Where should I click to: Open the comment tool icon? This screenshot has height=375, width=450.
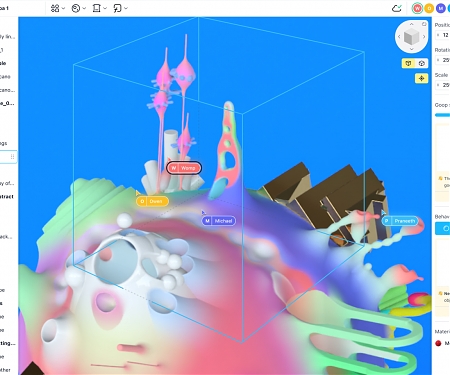click(117, 8)
